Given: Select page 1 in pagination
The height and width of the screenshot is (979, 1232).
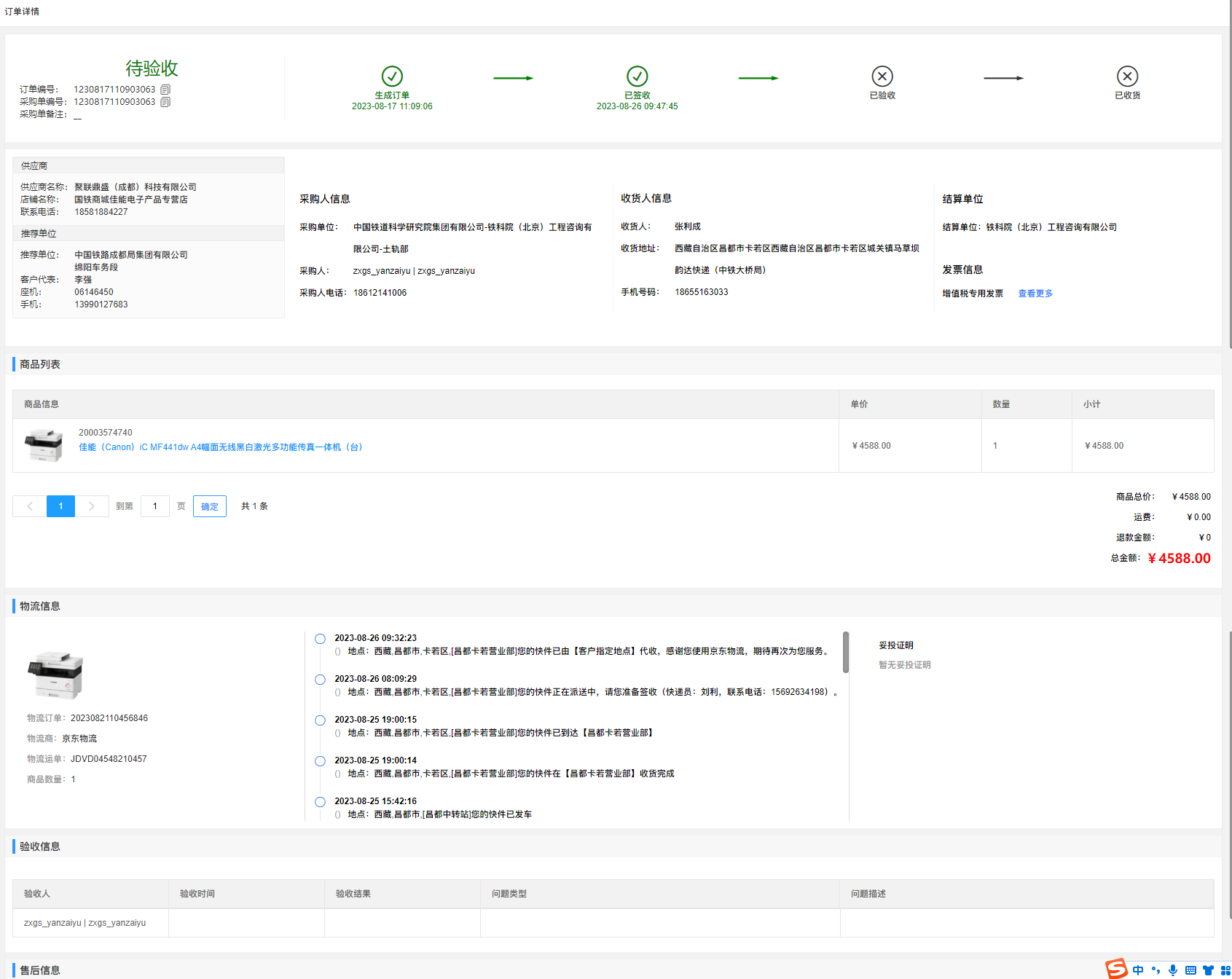Looking at the screenshot, I should tap(60, 506).
